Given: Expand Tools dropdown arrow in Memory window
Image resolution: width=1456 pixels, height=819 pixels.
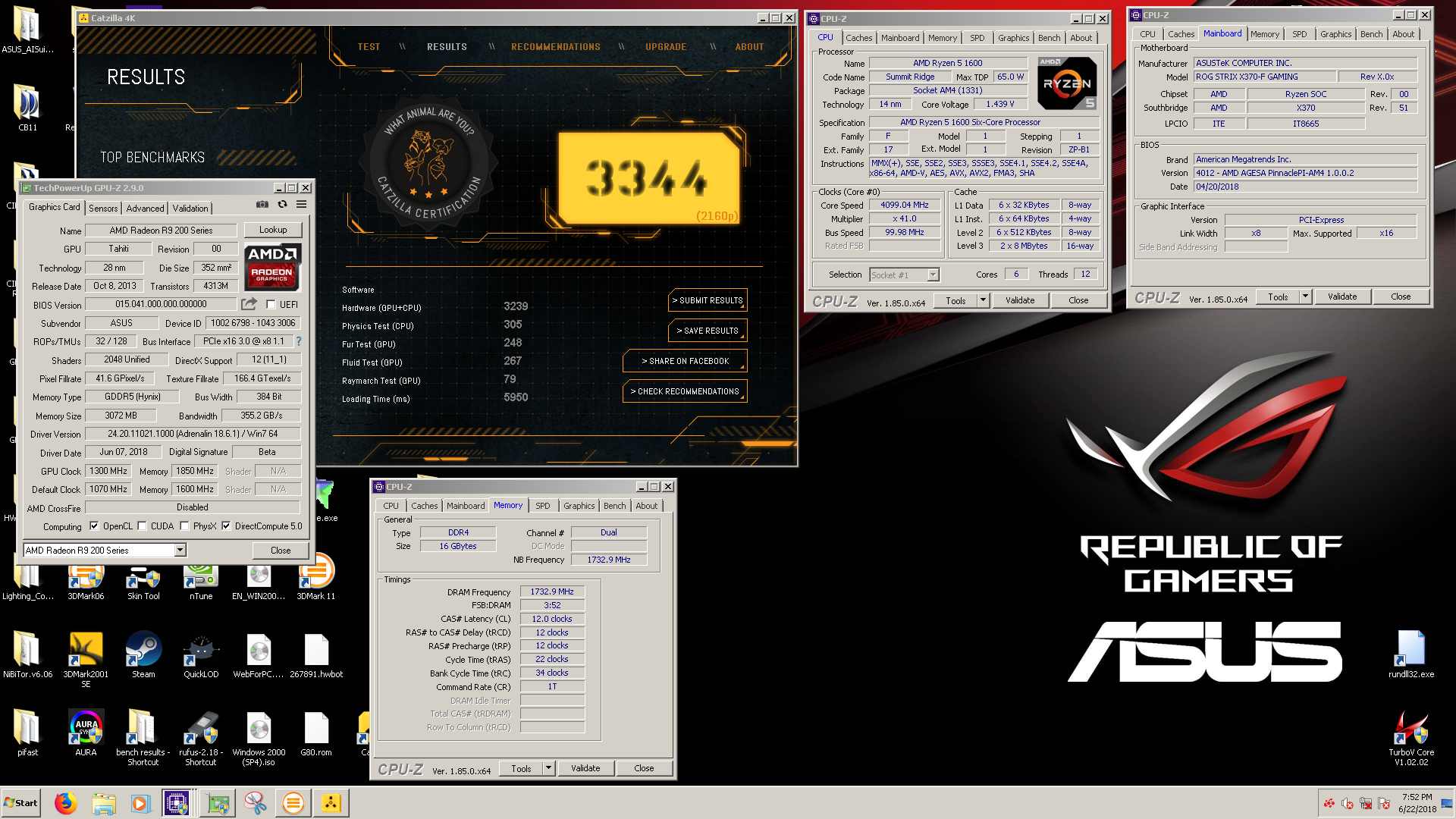Looking at the screenshot, I should (x=549, y=768).
